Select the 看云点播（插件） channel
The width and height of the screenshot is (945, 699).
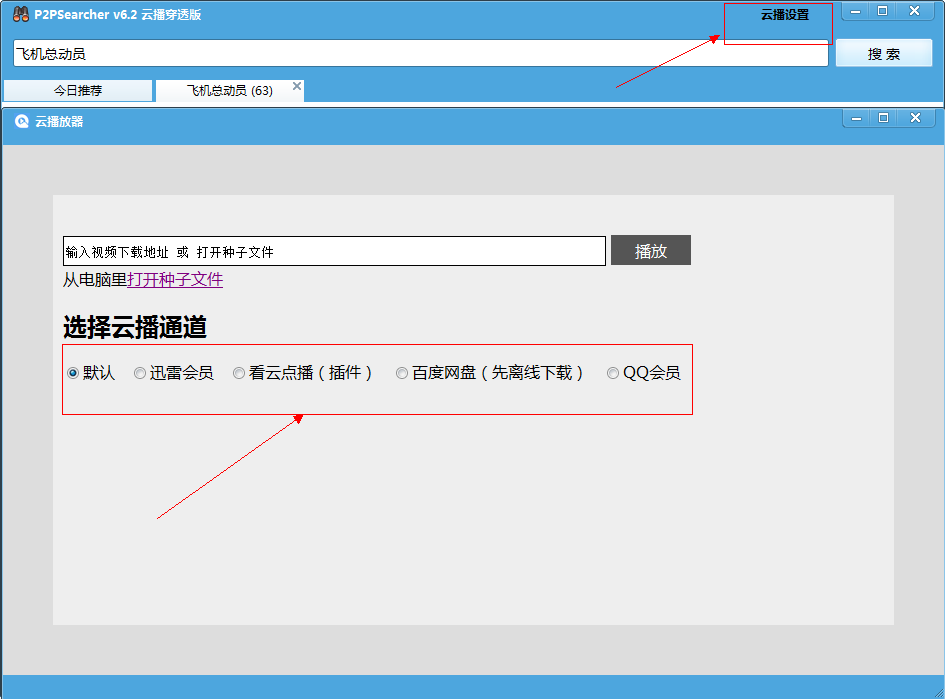tap(239, 372)
